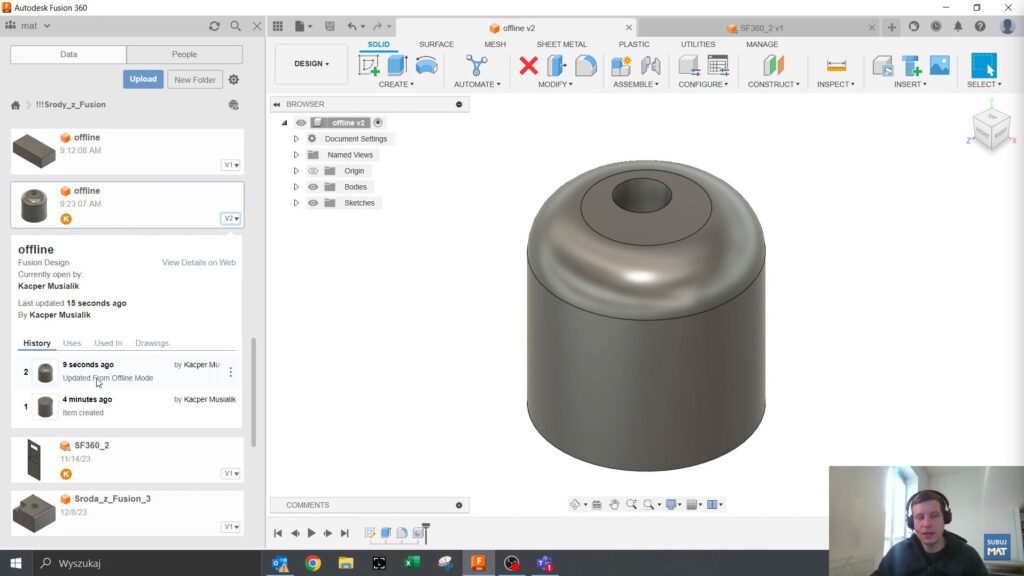Toggle visibility of the Bodies folder
The height and width of the screenshot is (576, 1024).
tap(313, 187)
